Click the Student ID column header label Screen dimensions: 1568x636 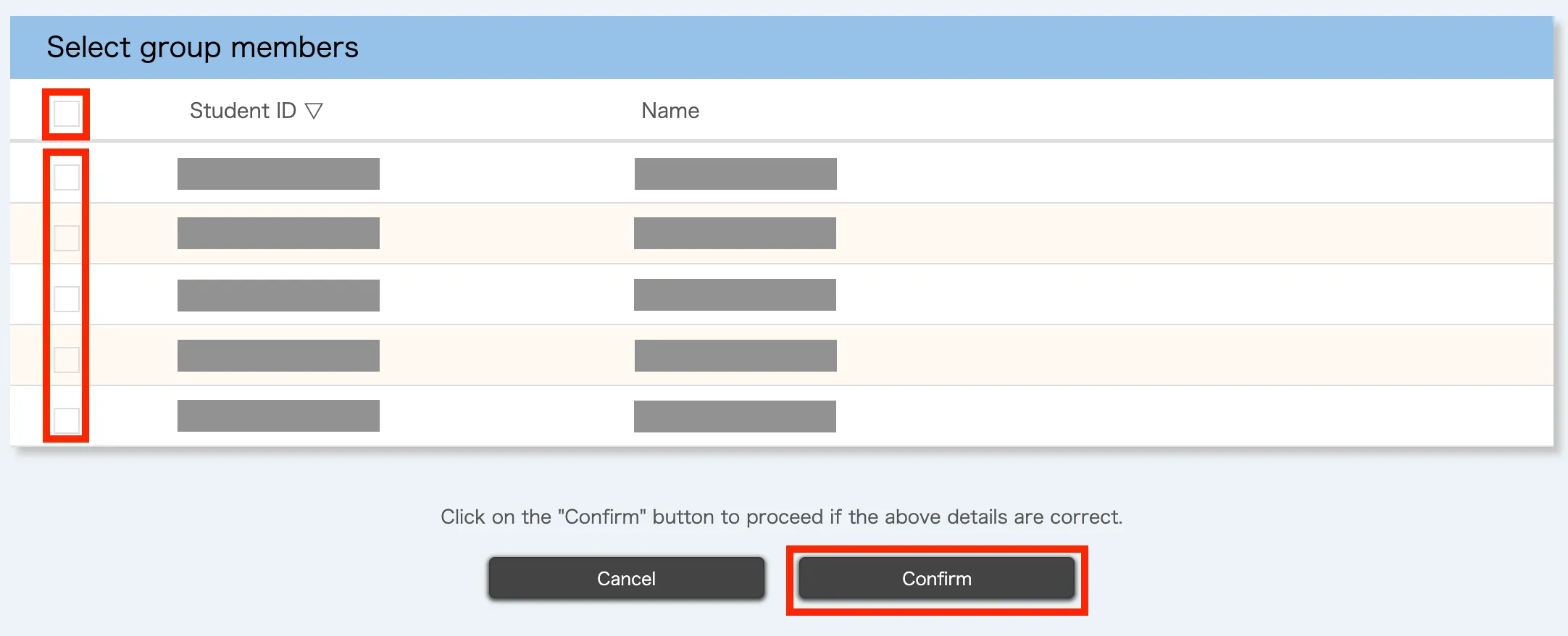tap(243, 111)
